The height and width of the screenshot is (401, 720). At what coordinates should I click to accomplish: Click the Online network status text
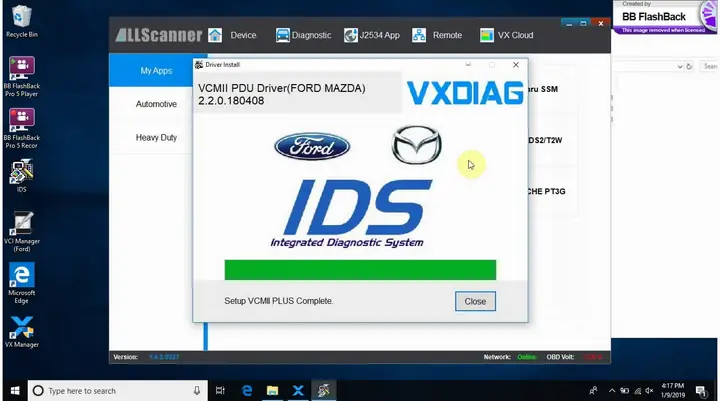click(526, 357)
